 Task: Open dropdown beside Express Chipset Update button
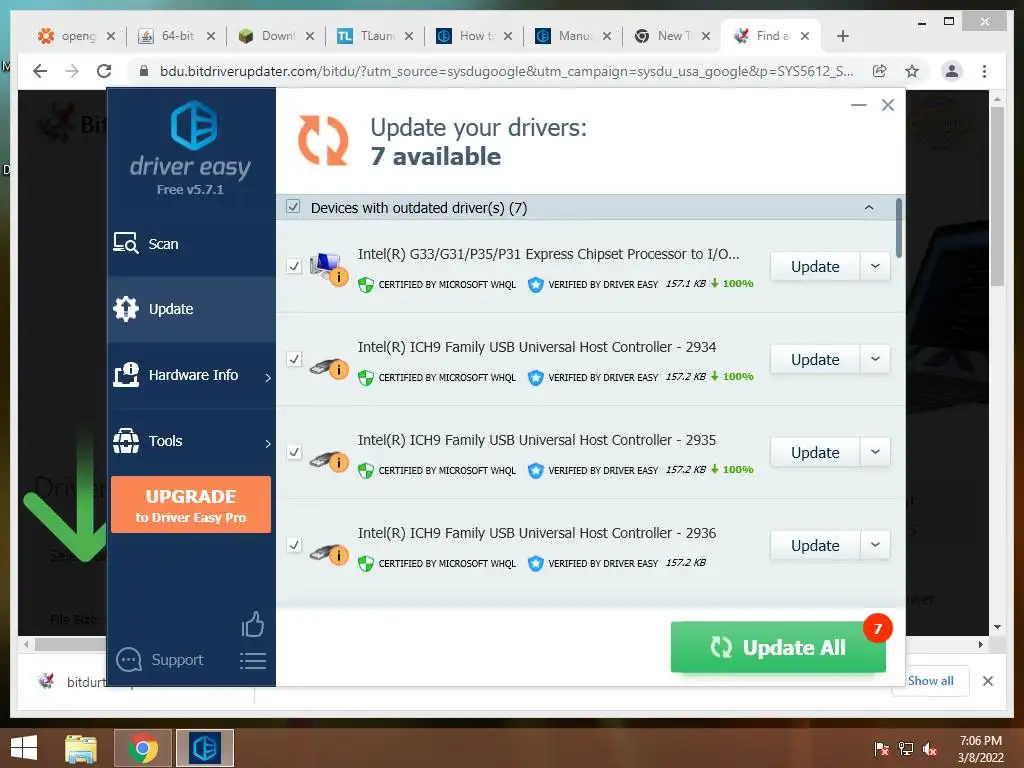point(875,266)
